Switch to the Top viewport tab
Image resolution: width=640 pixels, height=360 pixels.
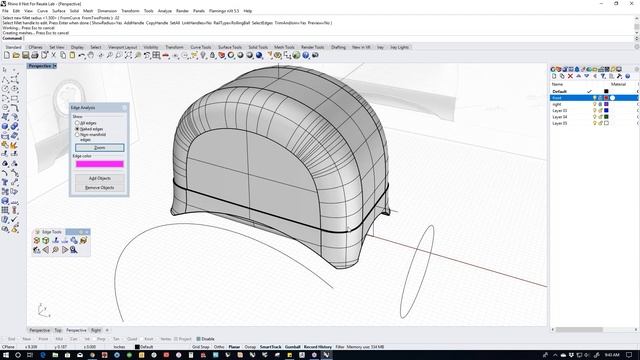point(58,330)
